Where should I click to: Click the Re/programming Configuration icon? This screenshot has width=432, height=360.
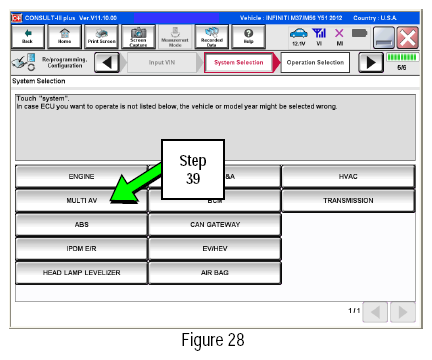(x=23, y=62)
